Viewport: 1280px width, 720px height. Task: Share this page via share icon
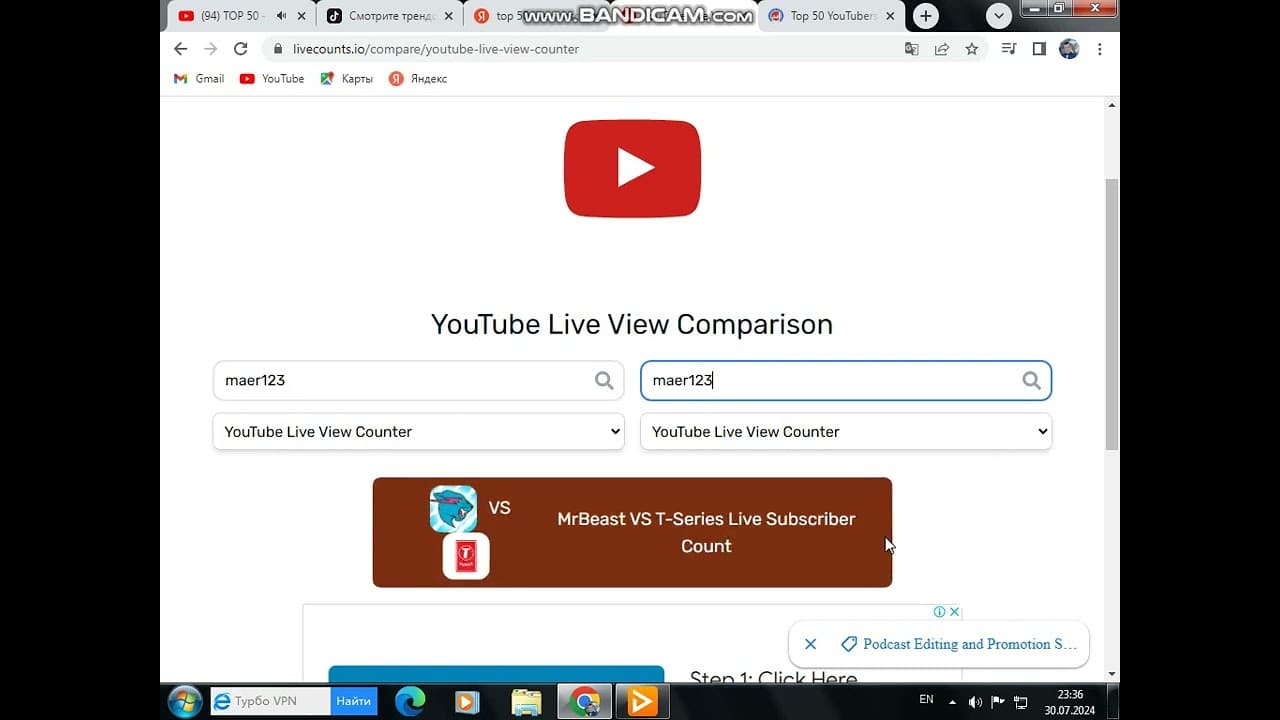coord(942,49)
